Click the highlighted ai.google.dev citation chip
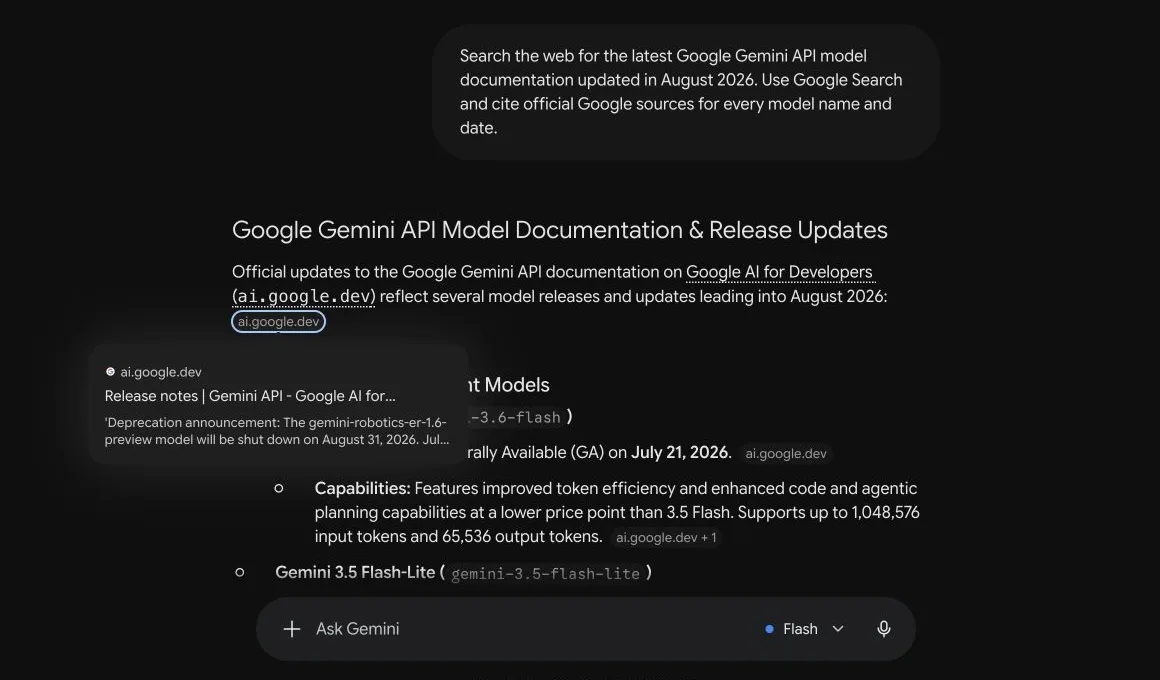Screen dimensions: 1160x680 click(278, 322)
